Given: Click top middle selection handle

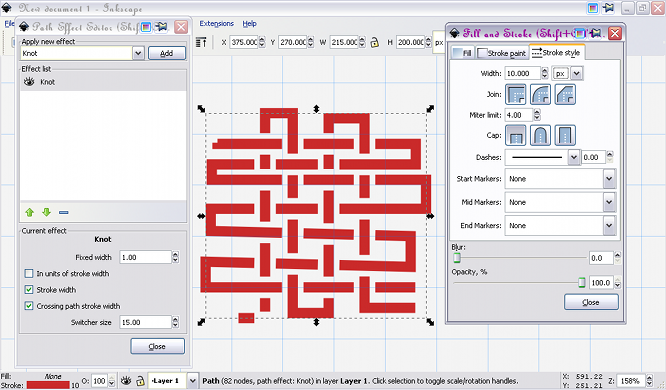Looking at the screenshot, I should [x=316, y=109].
